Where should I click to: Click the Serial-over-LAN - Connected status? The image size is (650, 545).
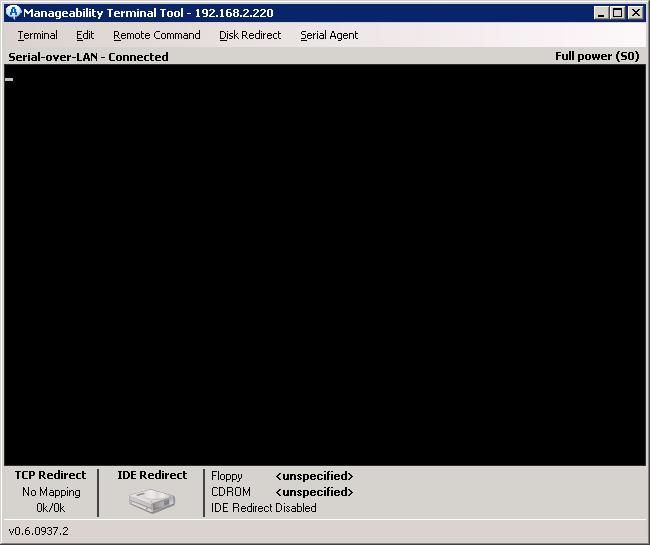[88, 57]
